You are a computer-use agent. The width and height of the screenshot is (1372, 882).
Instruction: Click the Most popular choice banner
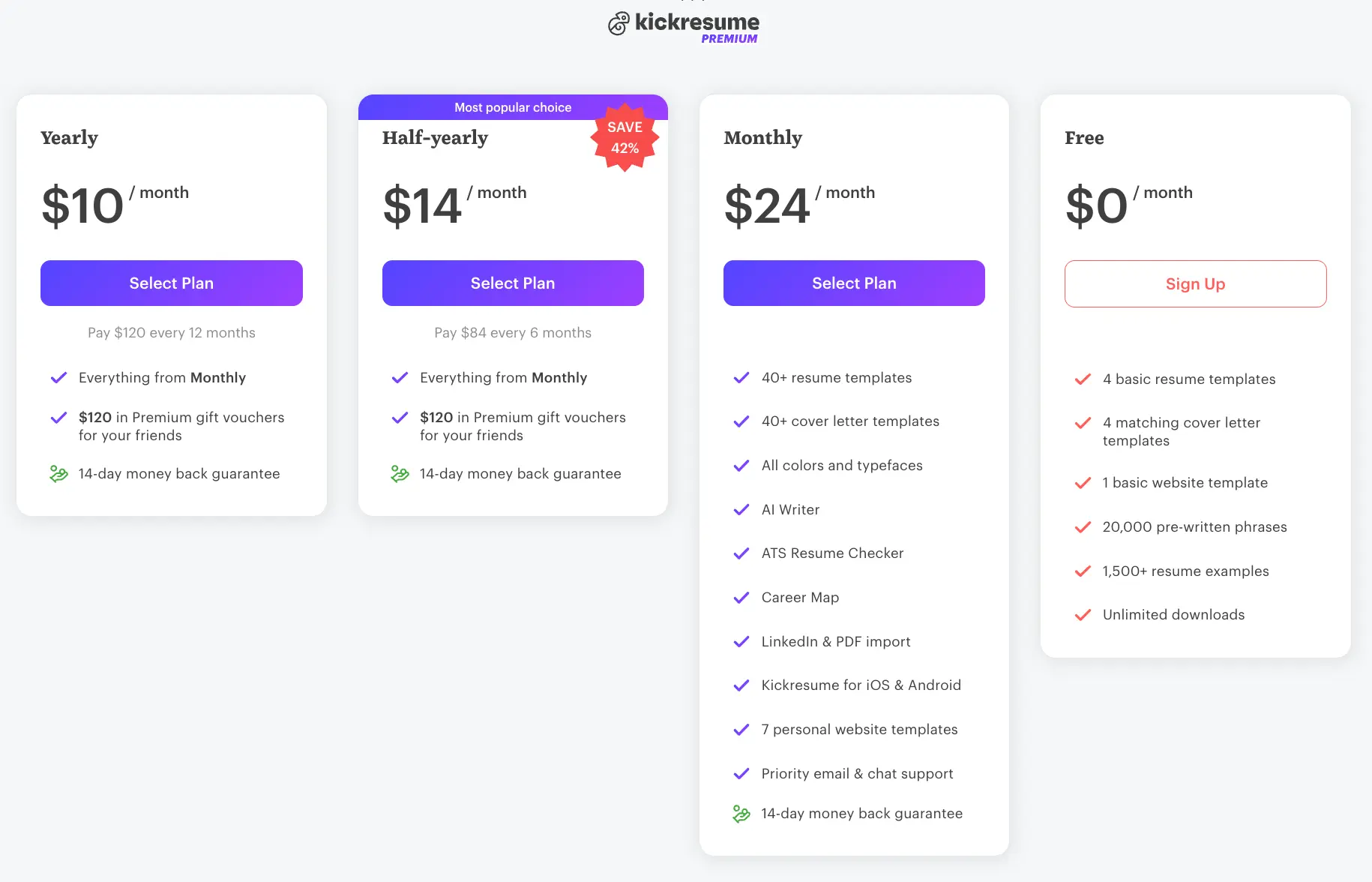click(x=512, y=106)
